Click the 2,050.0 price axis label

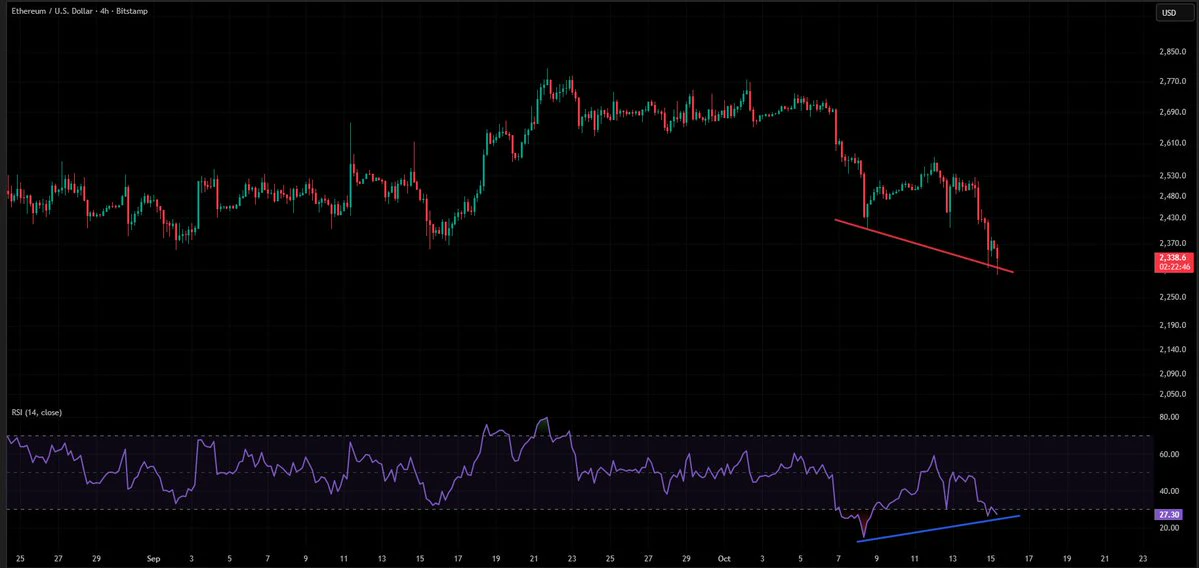click(x=1171, y=394)
